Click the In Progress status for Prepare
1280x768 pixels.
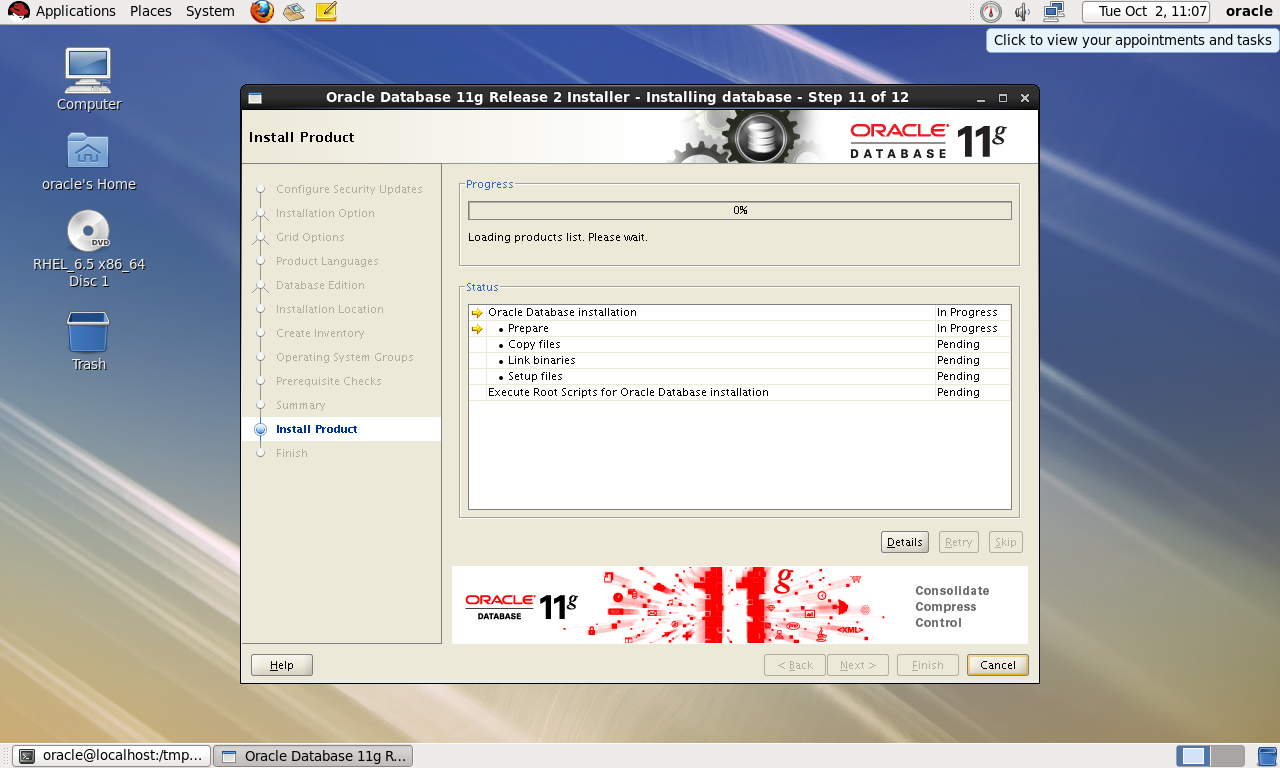(967, 328)
